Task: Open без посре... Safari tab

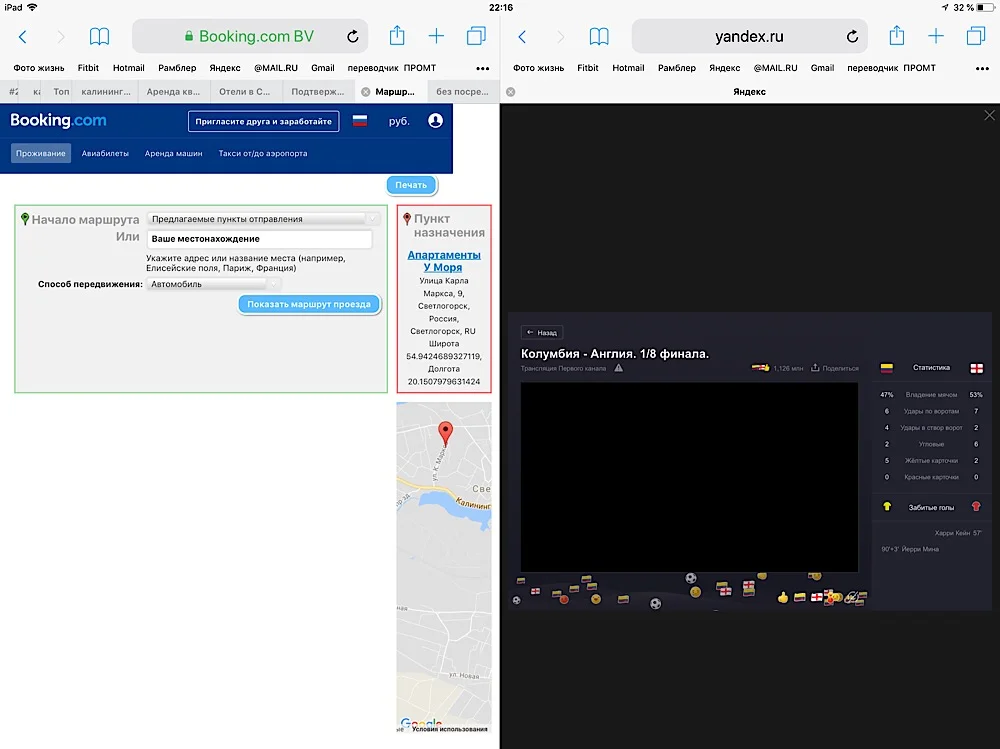Action: [x=462, y=92]
